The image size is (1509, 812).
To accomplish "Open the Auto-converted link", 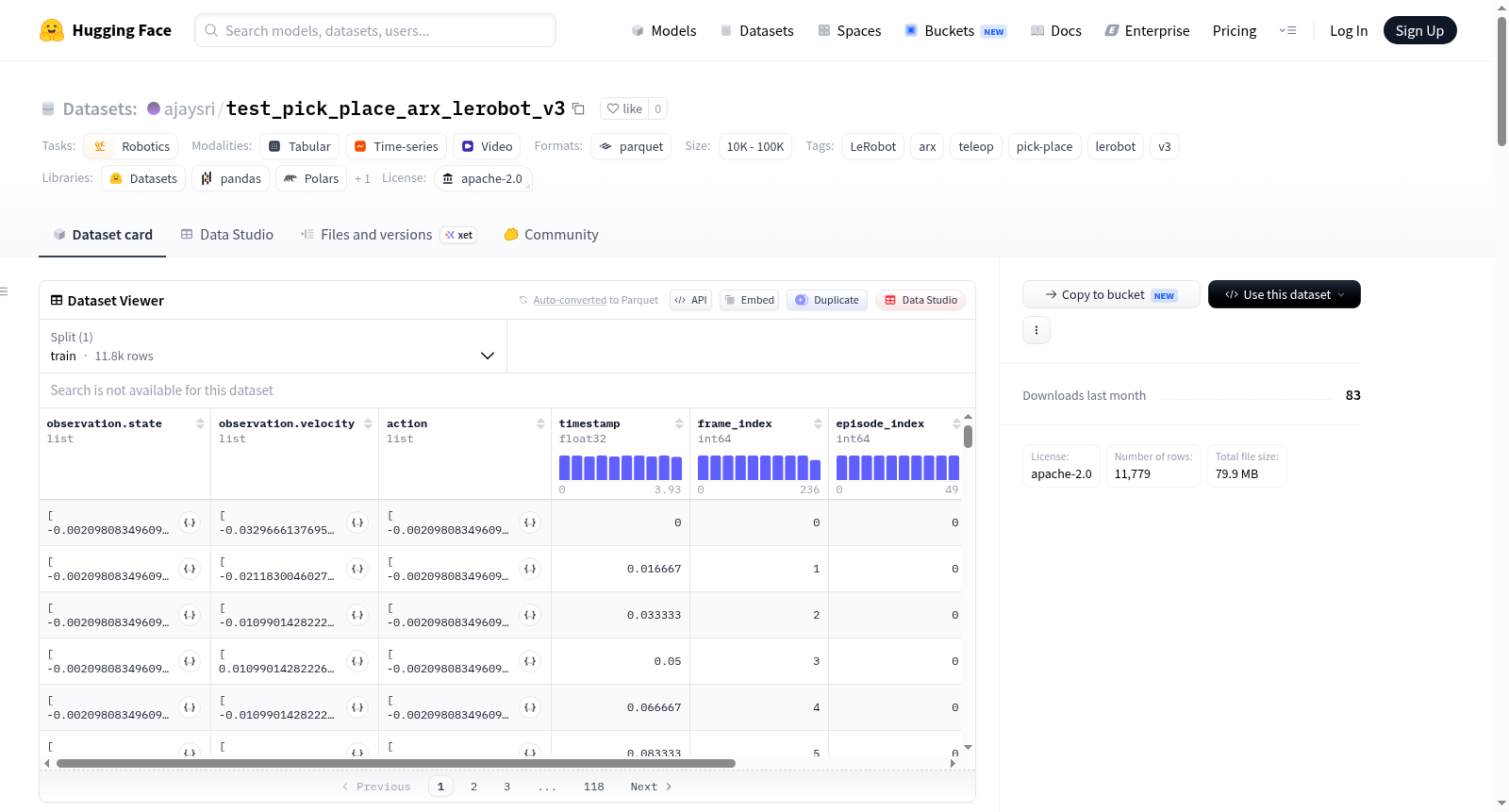I will coord(570,300).
